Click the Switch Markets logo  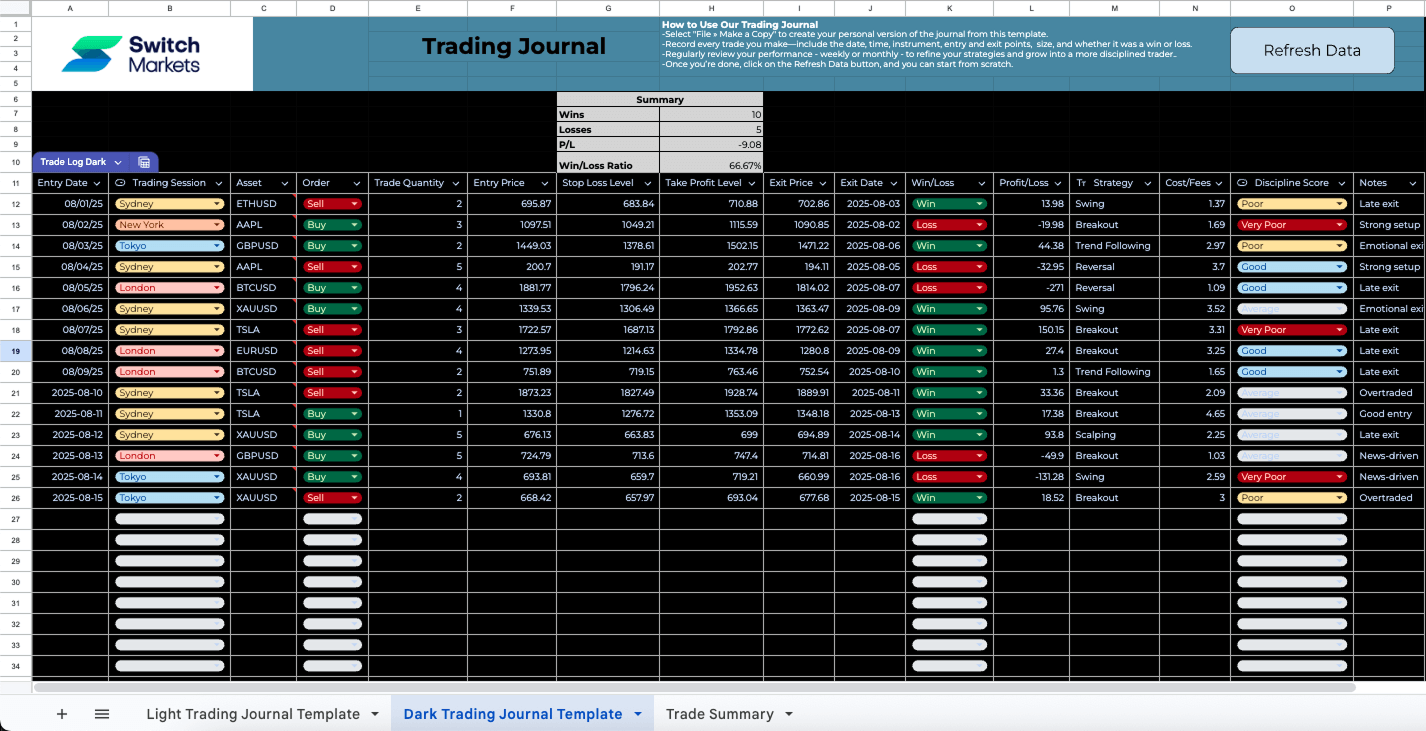pyautogui.click(x=131, y=54)
